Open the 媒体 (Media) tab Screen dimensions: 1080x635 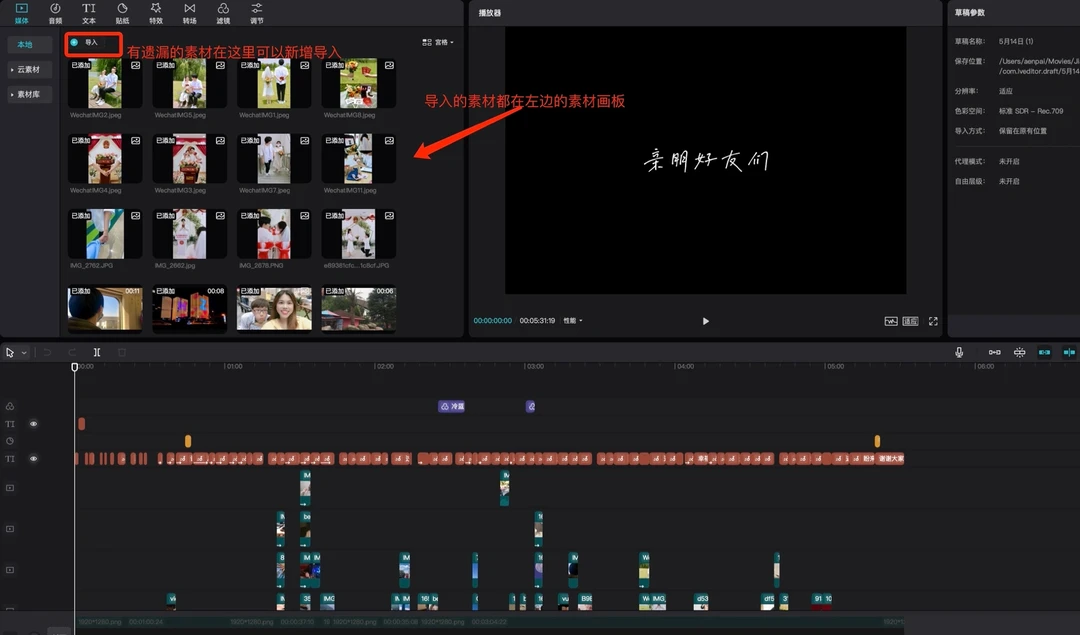21,12
